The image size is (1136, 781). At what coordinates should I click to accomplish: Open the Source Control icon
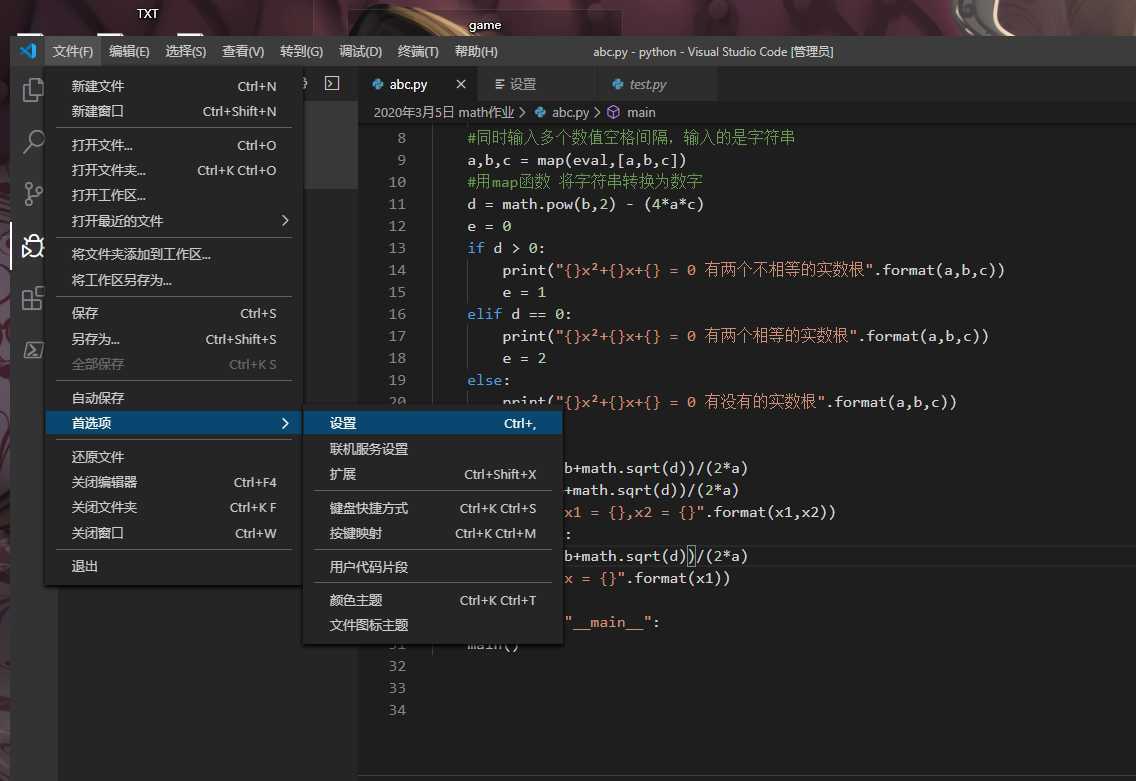click(33, 193)
